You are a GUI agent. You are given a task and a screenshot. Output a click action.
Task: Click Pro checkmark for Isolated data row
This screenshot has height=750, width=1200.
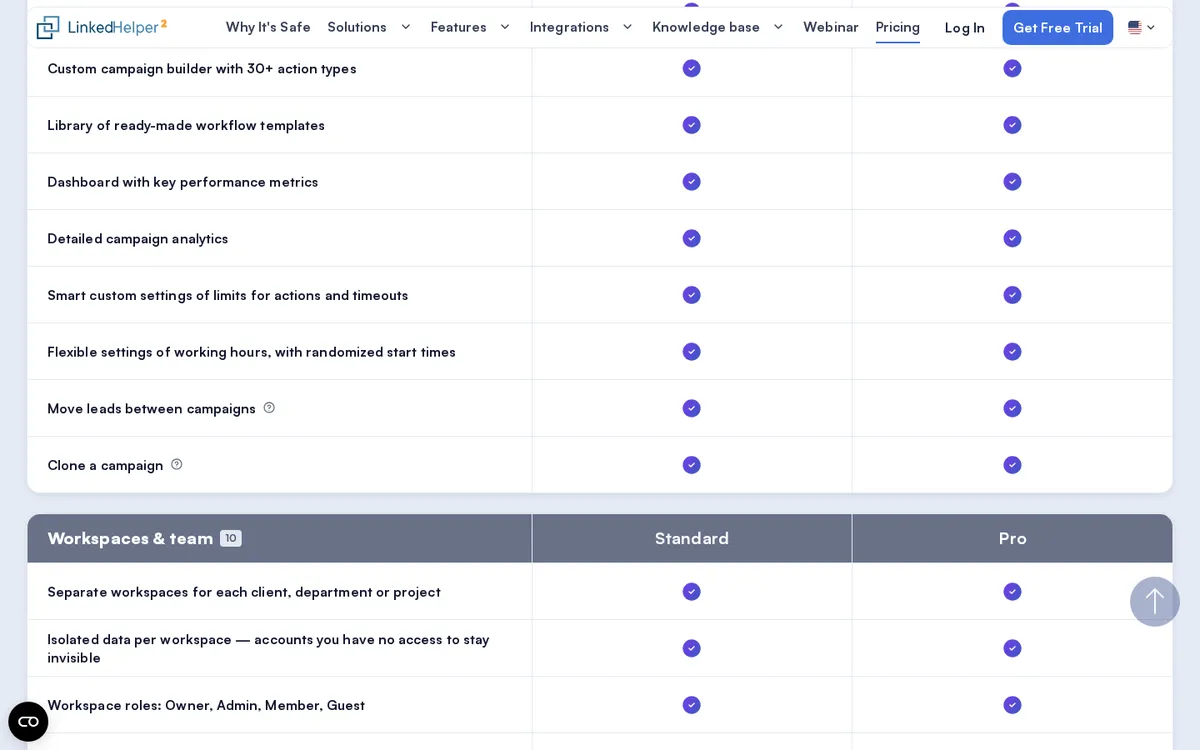[1012, 648]
